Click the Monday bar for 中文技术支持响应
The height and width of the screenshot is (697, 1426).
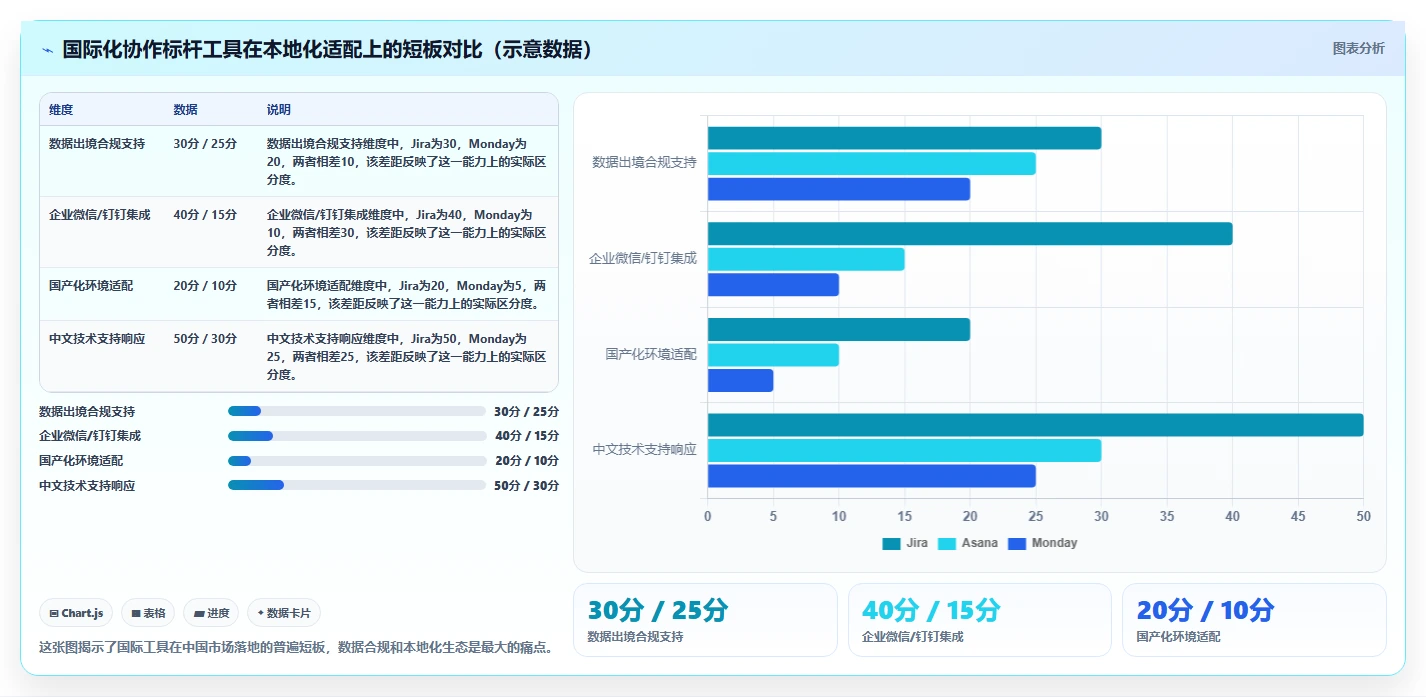pos(871,476)
